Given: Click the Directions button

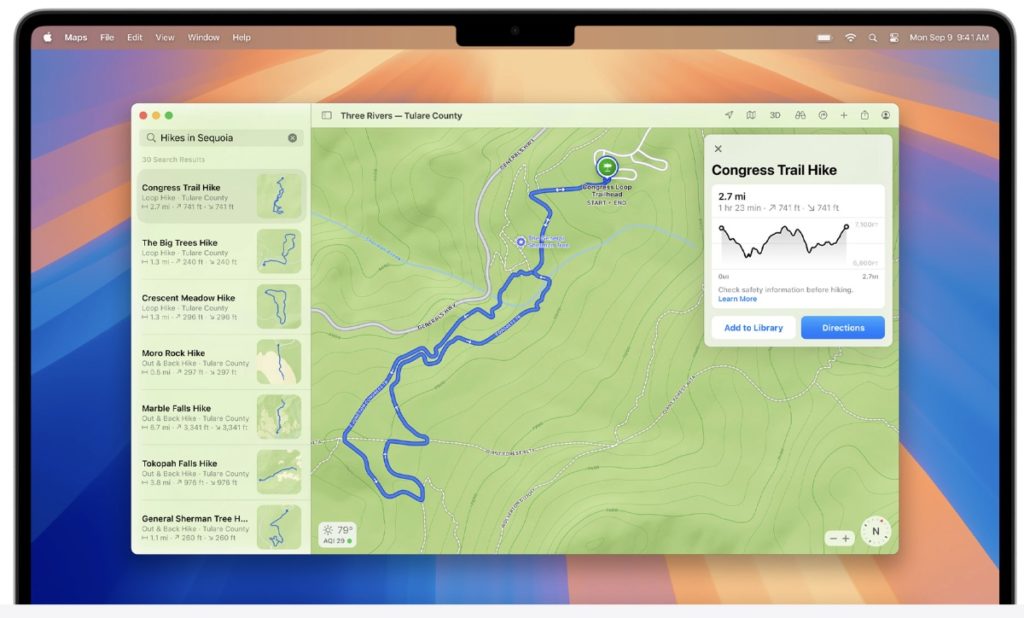Looking at the screenshot, I should 842,328.
